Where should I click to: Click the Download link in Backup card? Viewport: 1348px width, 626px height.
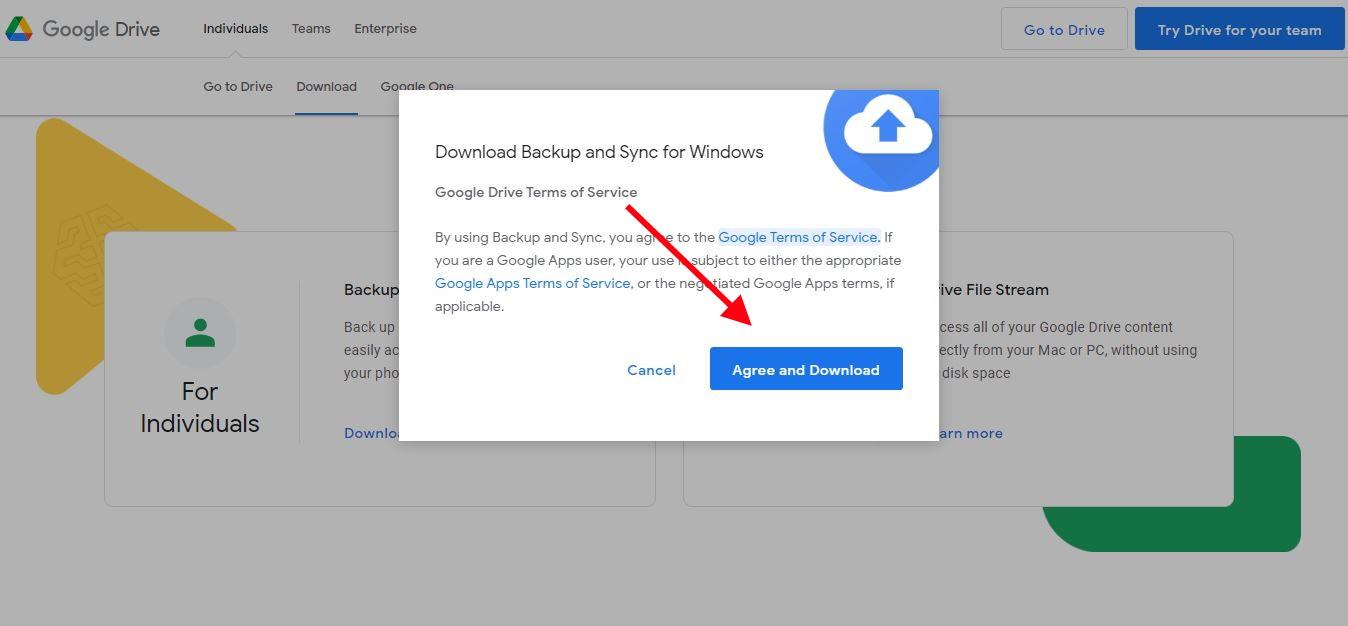(372, 433)
